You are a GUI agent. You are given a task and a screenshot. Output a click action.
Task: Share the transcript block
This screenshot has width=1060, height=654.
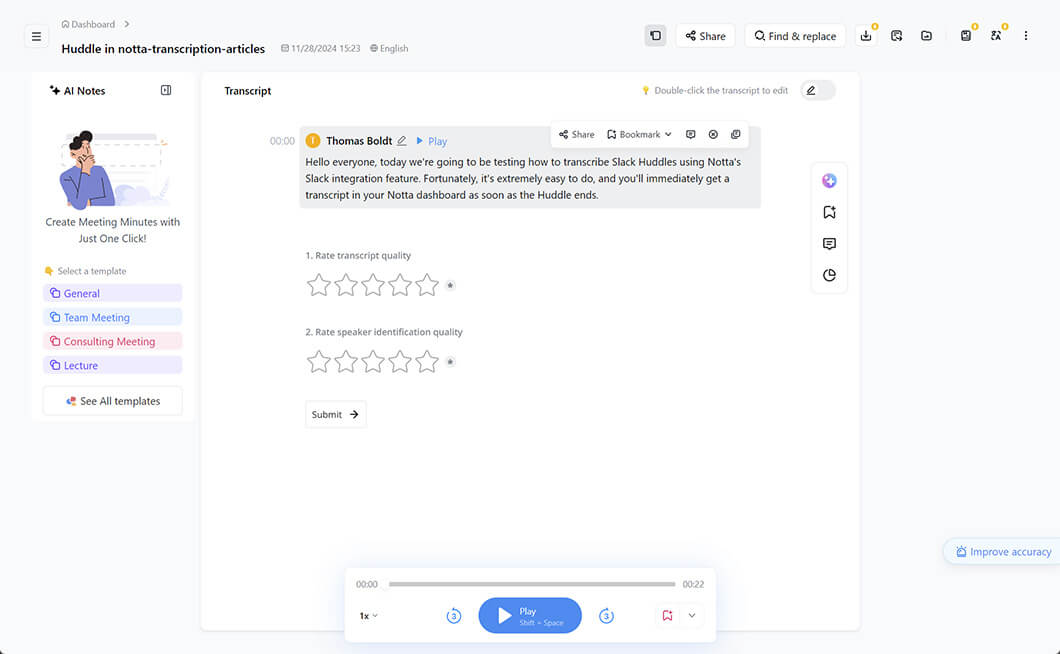pos(577,135)
